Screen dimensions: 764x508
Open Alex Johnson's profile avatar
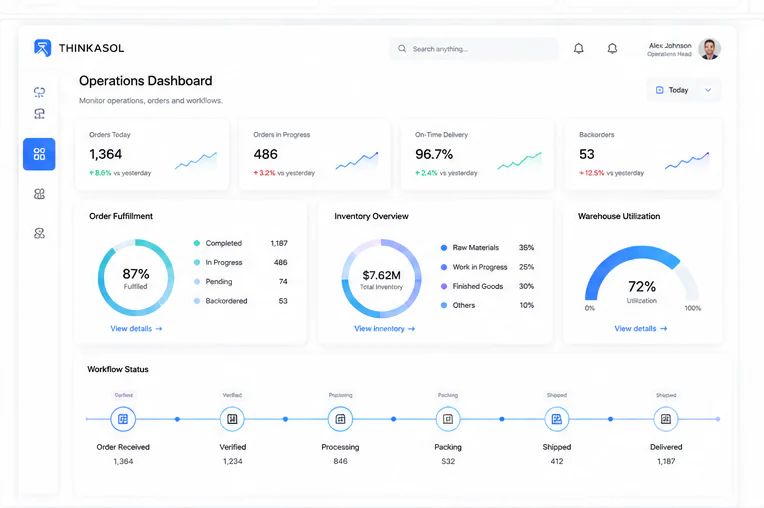pos(709,49)
